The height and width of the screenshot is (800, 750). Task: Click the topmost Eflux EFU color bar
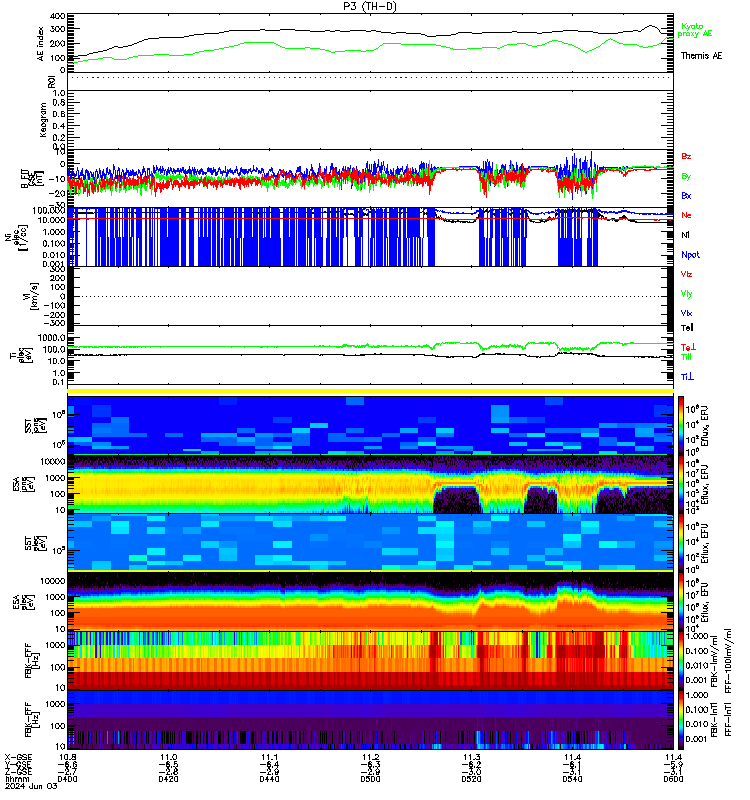pyautogui.click(x=681, y=424)
